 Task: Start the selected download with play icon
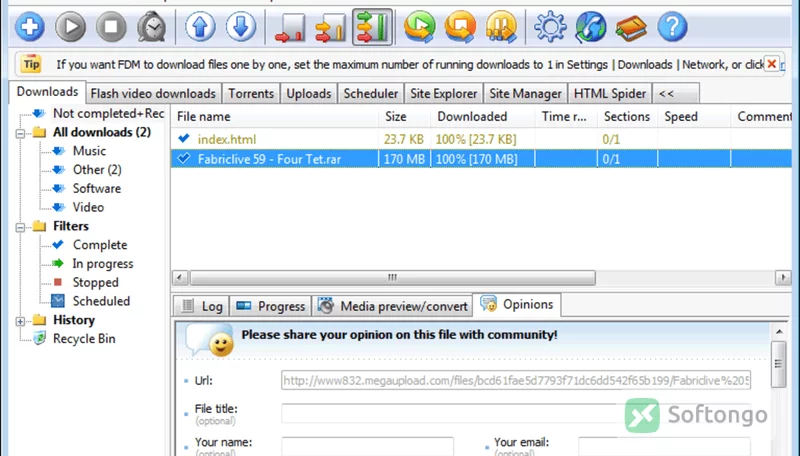point(70,27)
